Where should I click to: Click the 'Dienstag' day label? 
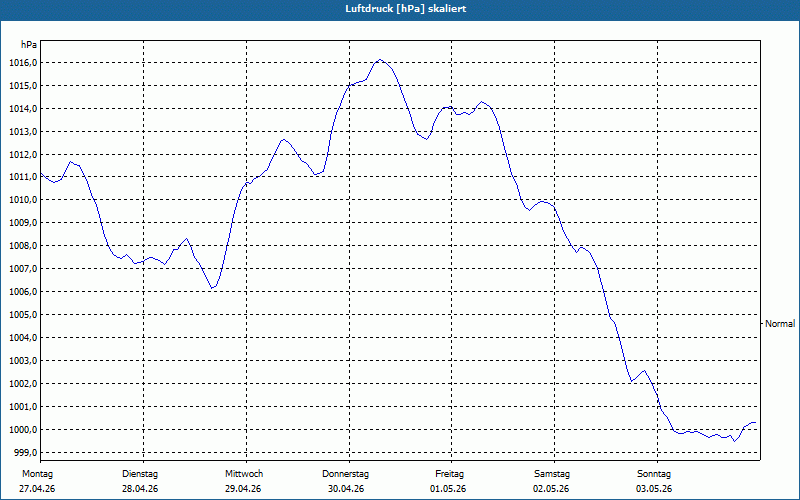tap(140, 474)
